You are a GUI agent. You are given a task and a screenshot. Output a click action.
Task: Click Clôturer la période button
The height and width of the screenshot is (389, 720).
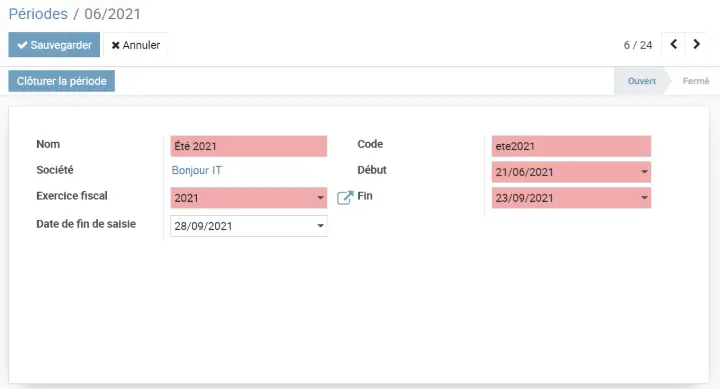coord(62,81)
